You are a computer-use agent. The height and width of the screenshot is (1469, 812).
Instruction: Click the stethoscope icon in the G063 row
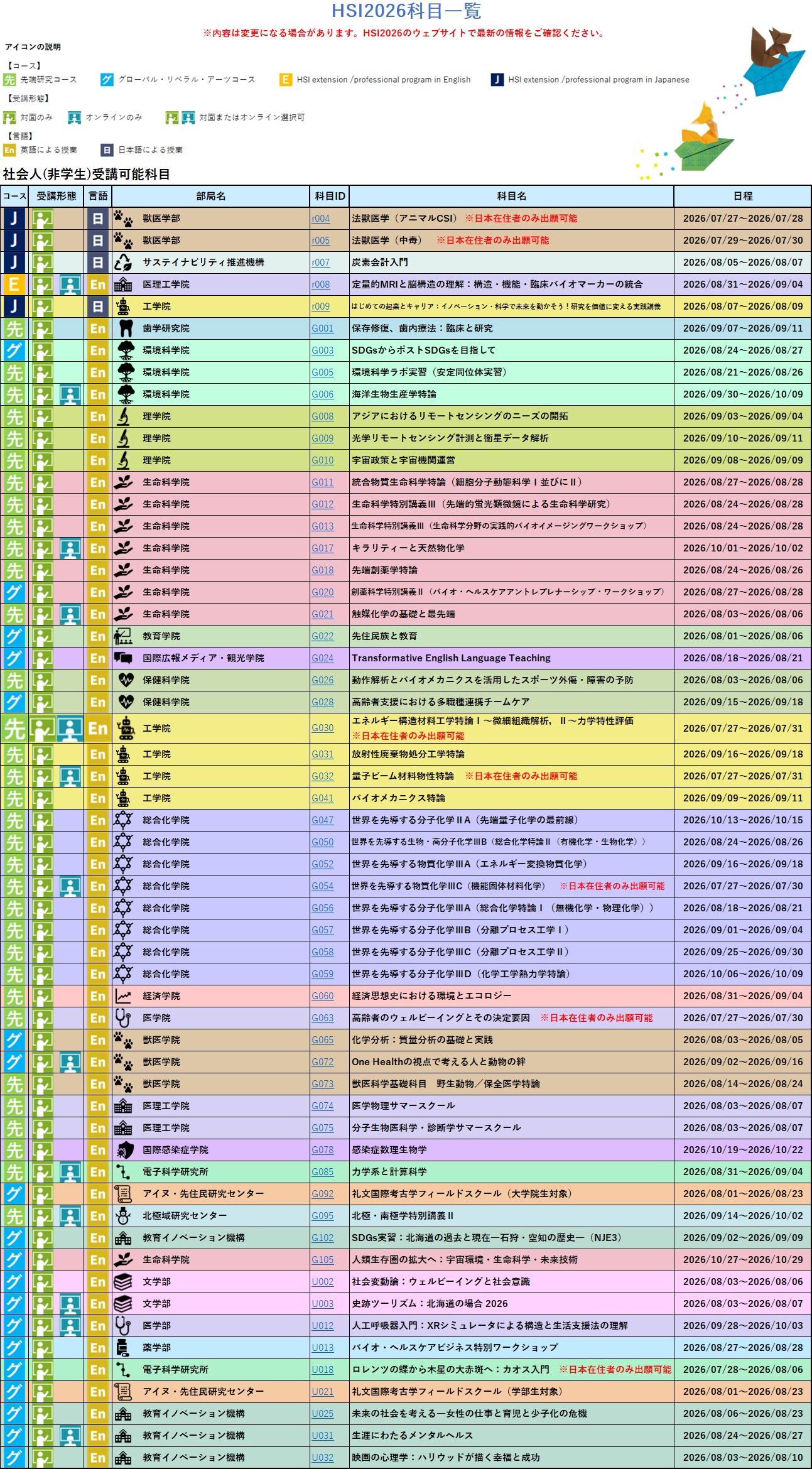click(x=123, y=1017)
